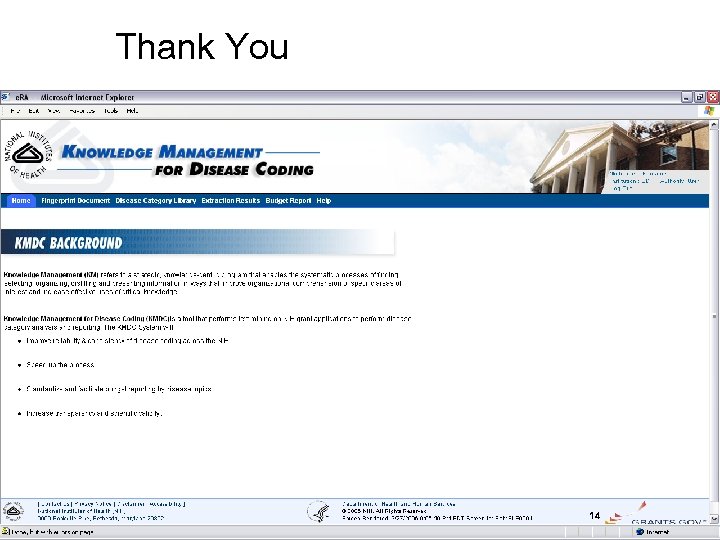Open the Home tab
The width and height of the screenshot is (720, 540).
21,201
